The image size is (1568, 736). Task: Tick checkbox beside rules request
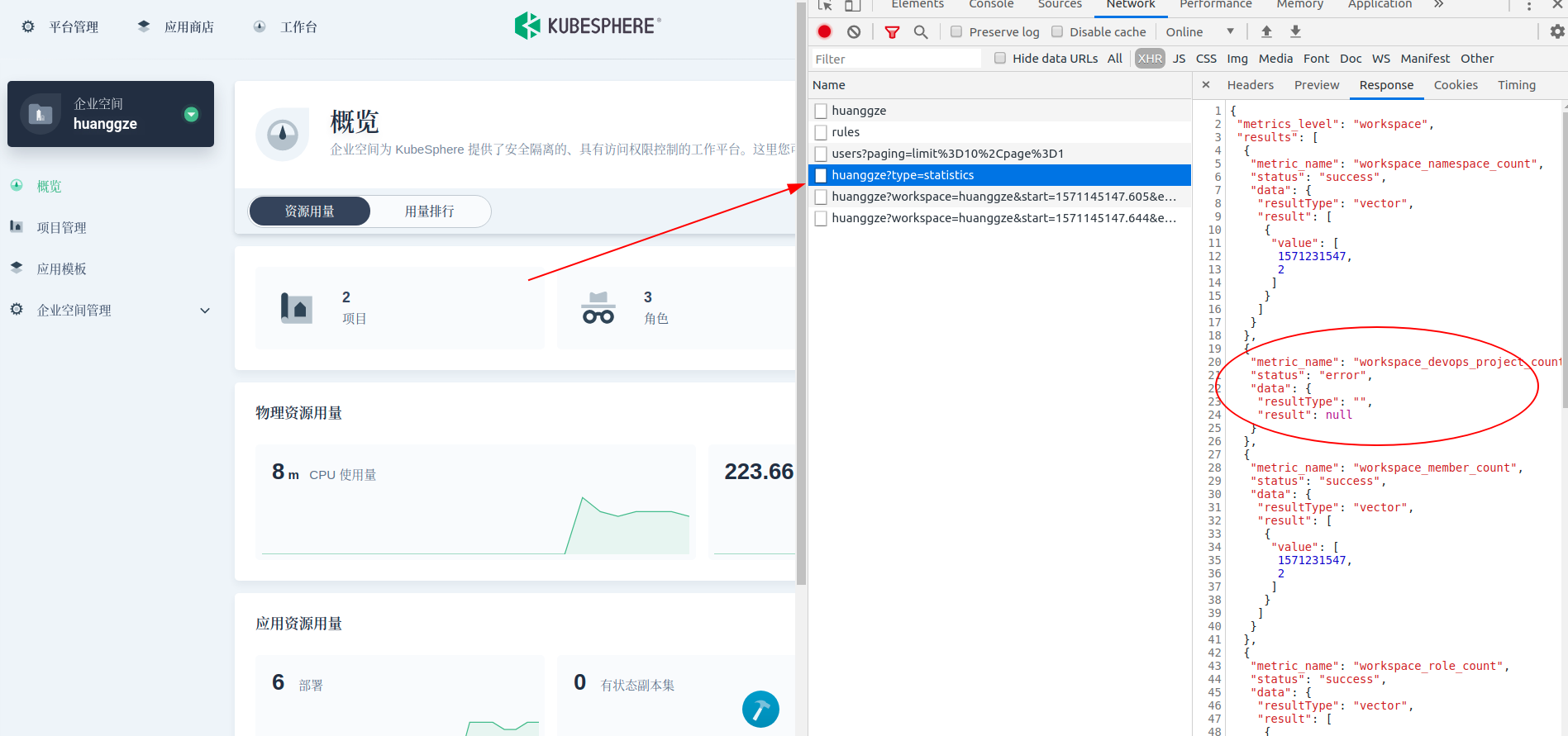(x=821, y=132)
